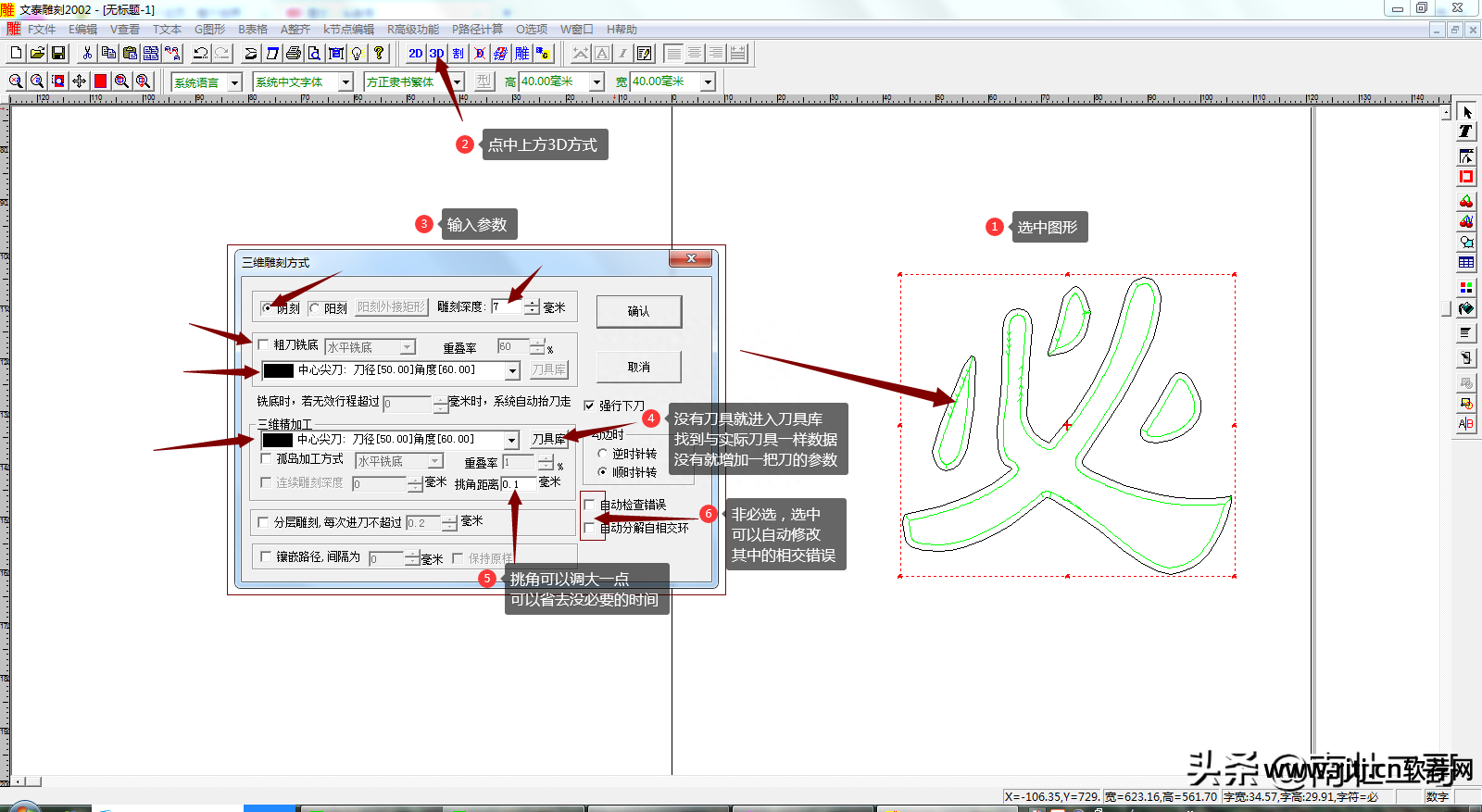Uncheck the 强行下刀 checkbox
Image resolution: width=1482 pixels, height=812 pixels.
(589, 406)
